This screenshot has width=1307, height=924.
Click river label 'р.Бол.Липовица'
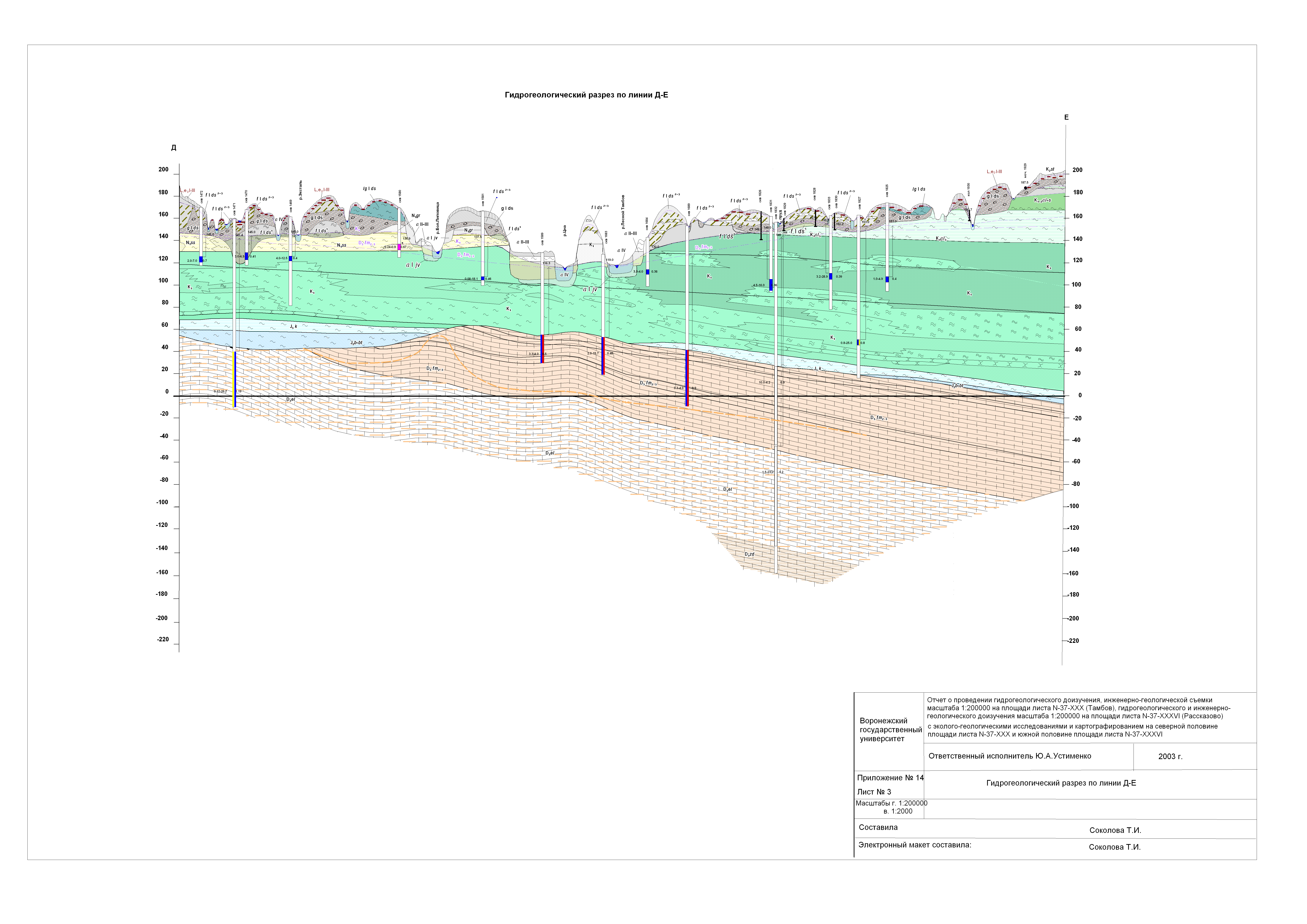pyautogui.click(x=438, y=218)
